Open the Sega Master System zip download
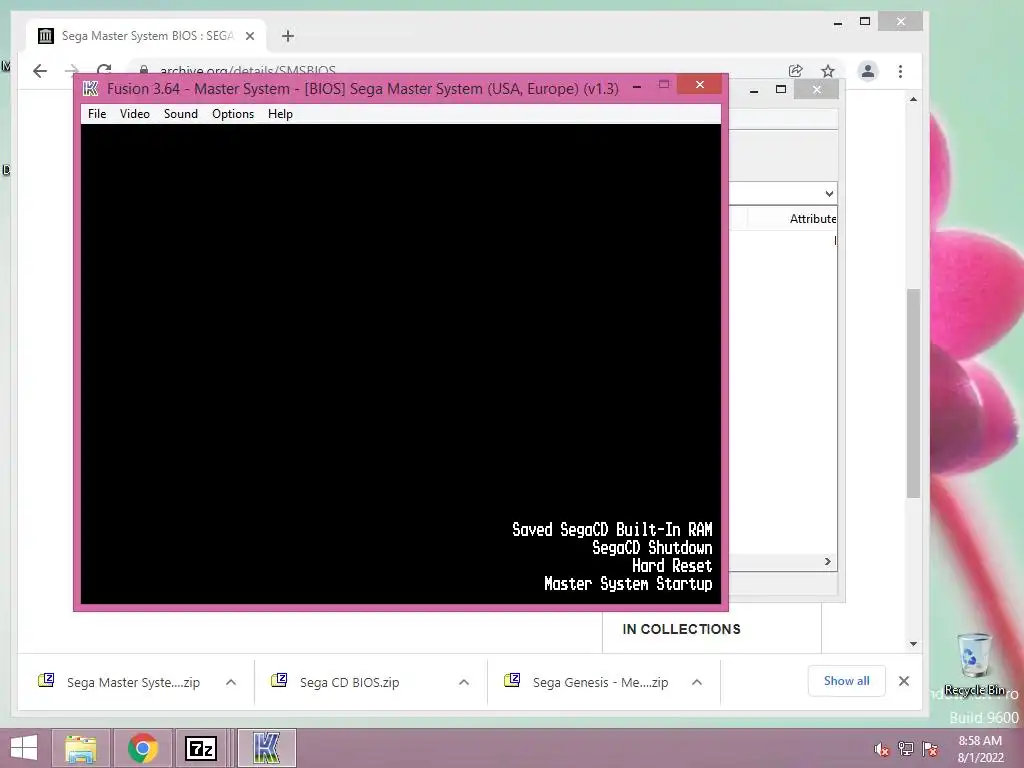 click(133, 682)
